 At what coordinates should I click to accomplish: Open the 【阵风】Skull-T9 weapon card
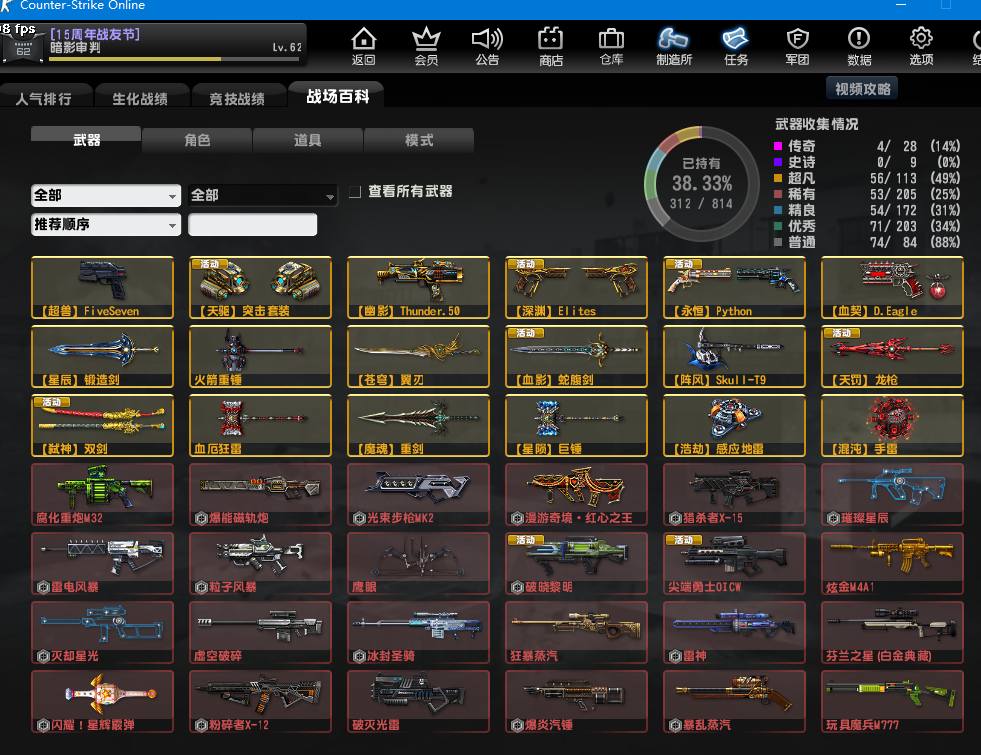coord(734,357)
